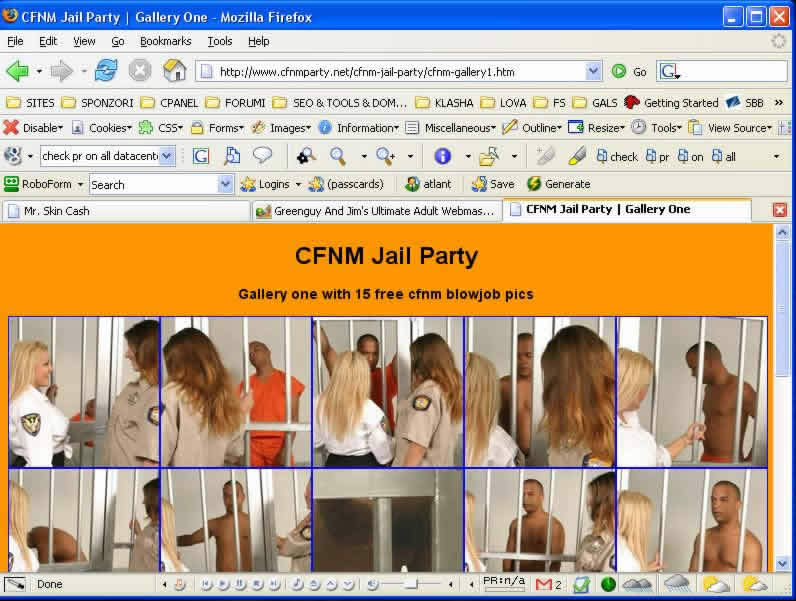
Task: Click into the RoboForm Search field
Action: pyautogui.click(x=153, y=184)
